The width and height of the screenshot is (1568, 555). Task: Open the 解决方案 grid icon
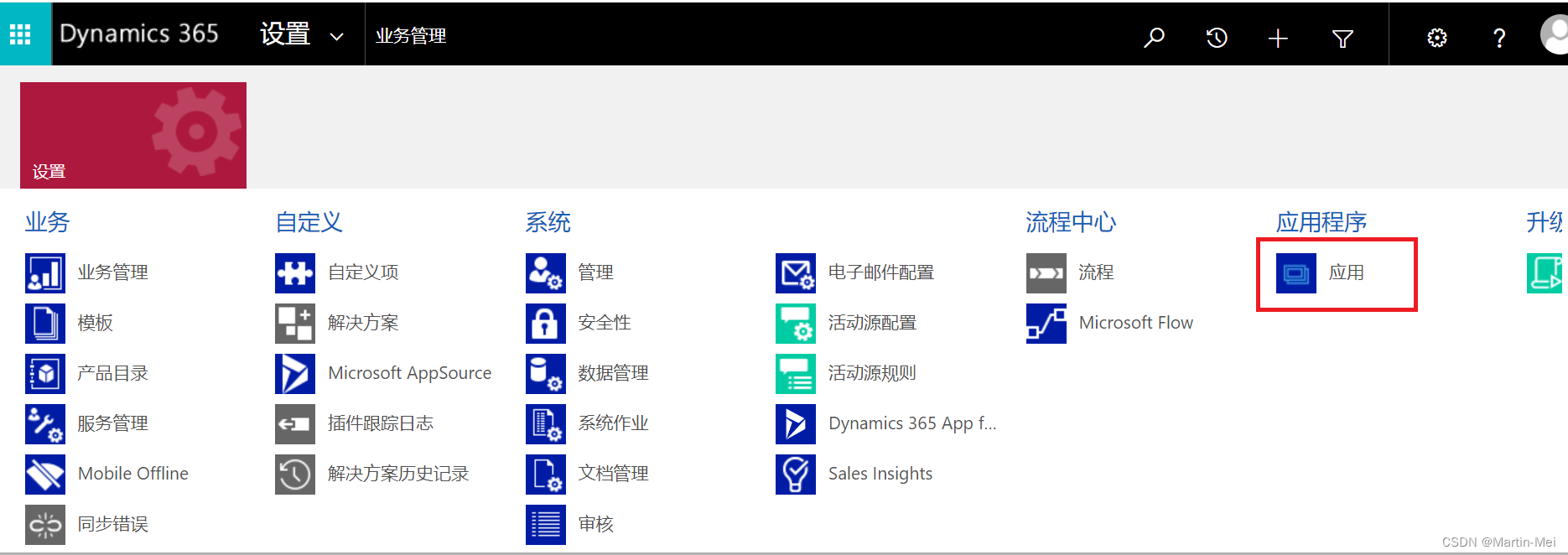coord(295,324)
